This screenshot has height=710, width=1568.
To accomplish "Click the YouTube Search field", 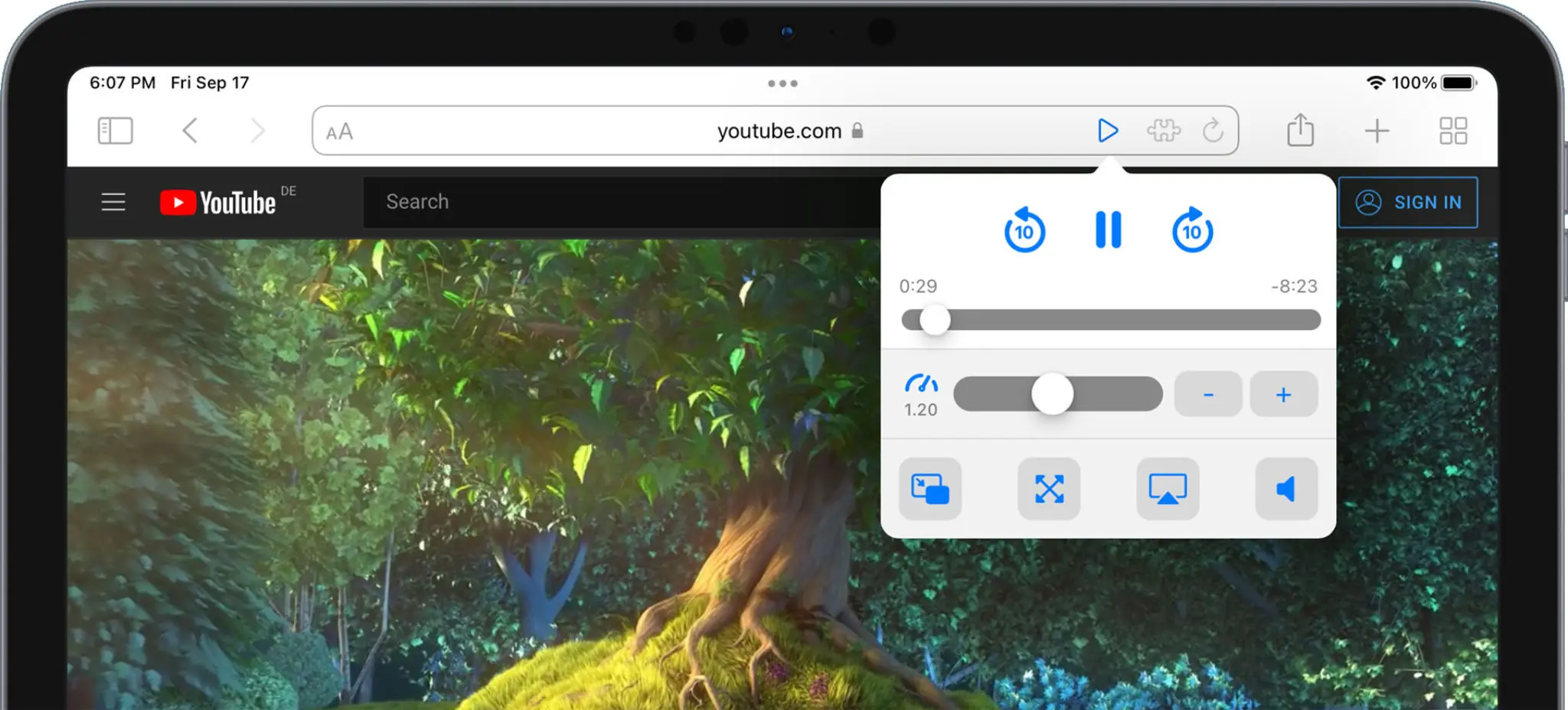I will tap(622, 202).
